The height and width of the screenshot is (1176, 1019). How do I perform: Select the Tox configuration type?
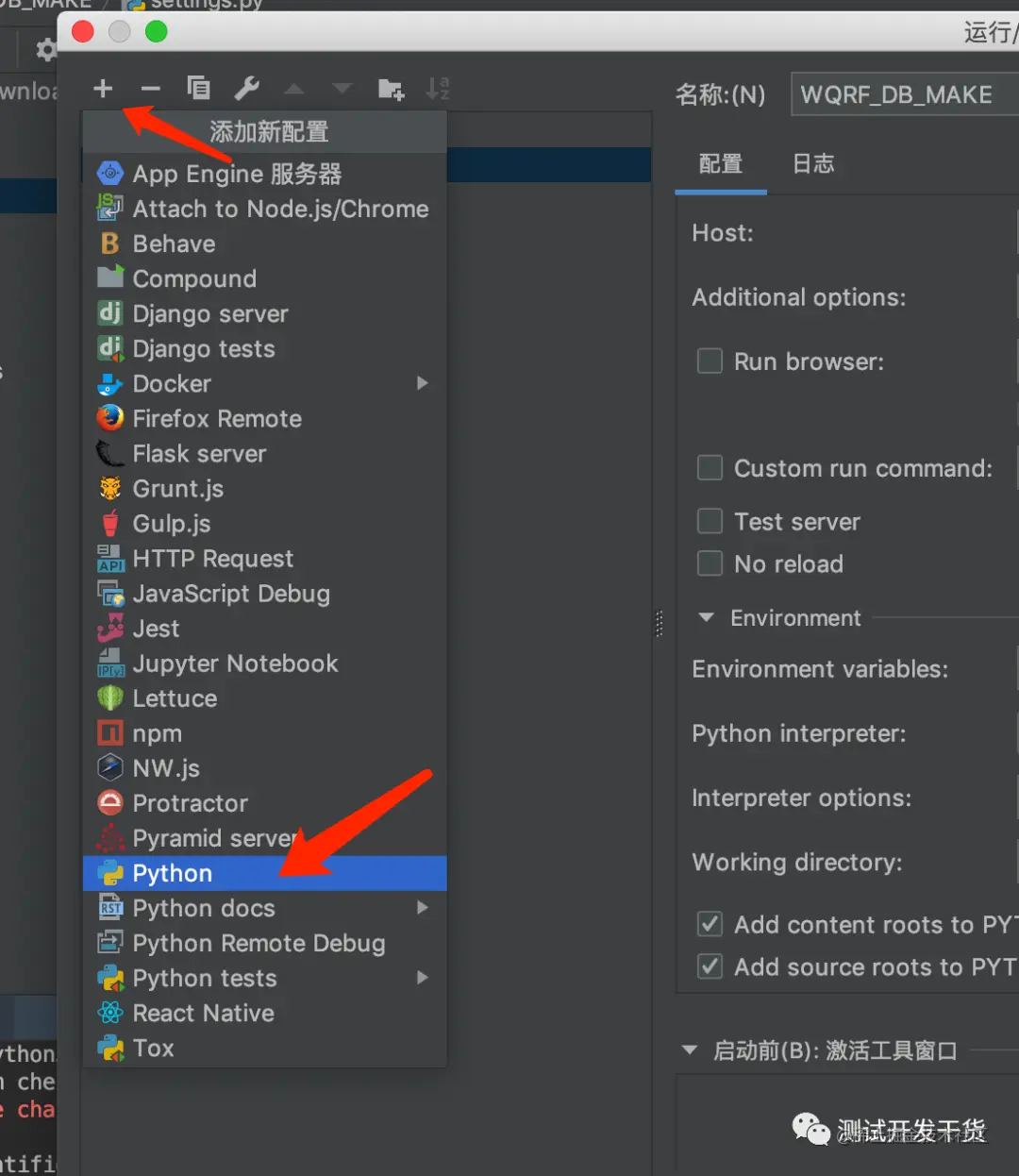pyautogui.click(x=265, y=1048)
